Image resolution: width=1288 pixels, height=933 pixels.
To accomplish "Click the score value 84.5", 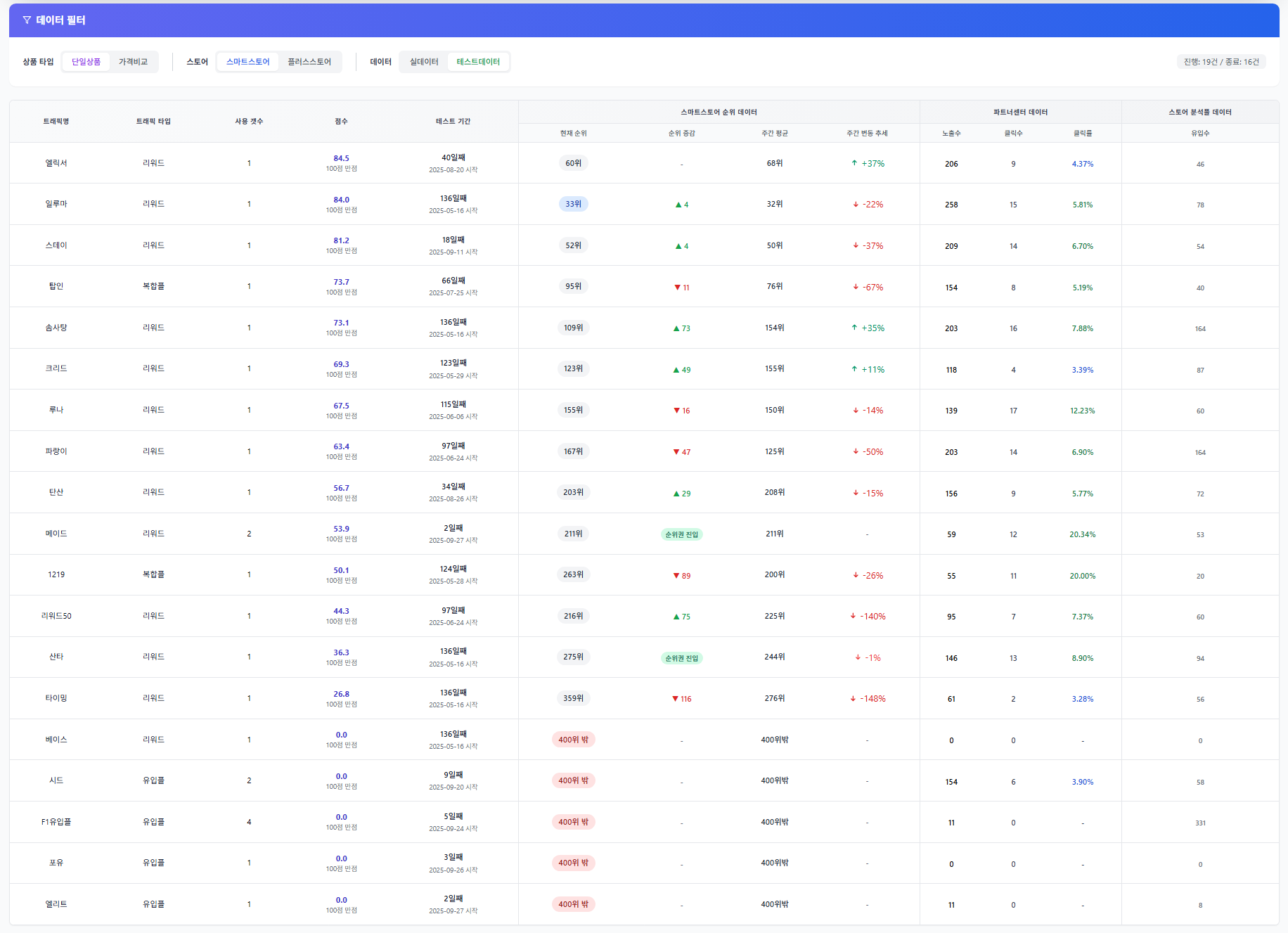I will tap(341, 158).
